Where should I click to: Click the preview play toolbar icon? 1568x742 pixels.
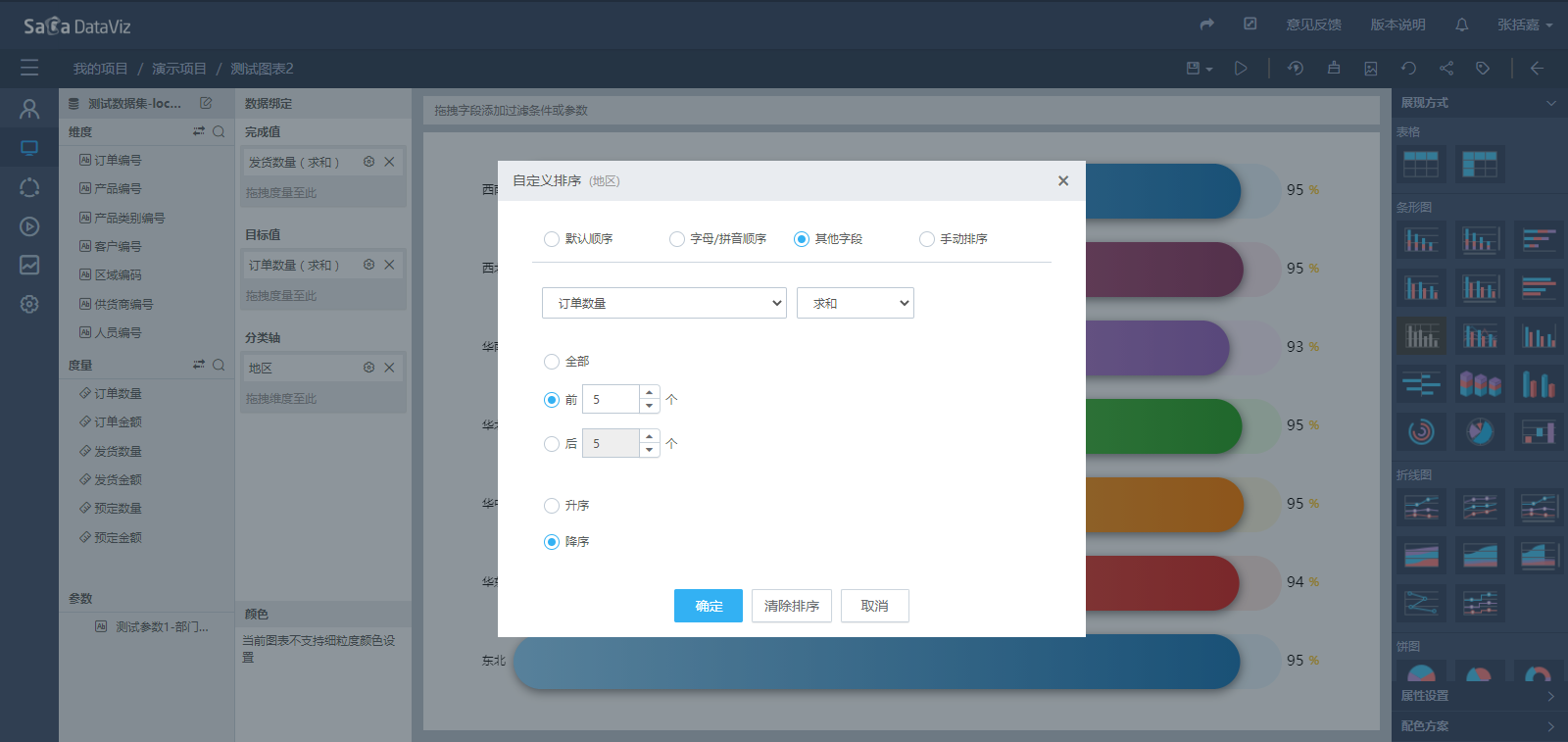tap(1241, 69)
